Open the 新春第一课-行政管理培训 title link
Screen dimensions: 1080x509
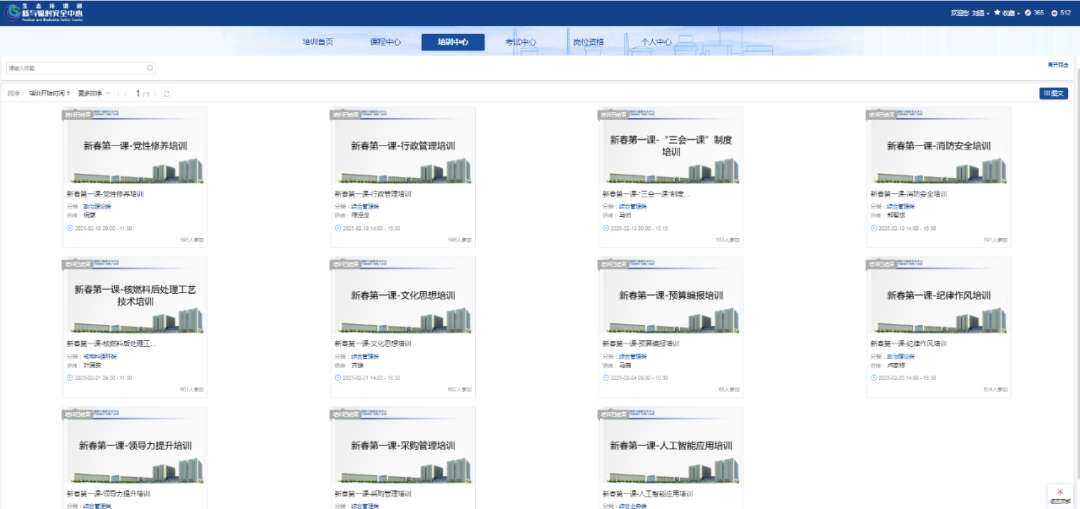[x=373, y=194]
